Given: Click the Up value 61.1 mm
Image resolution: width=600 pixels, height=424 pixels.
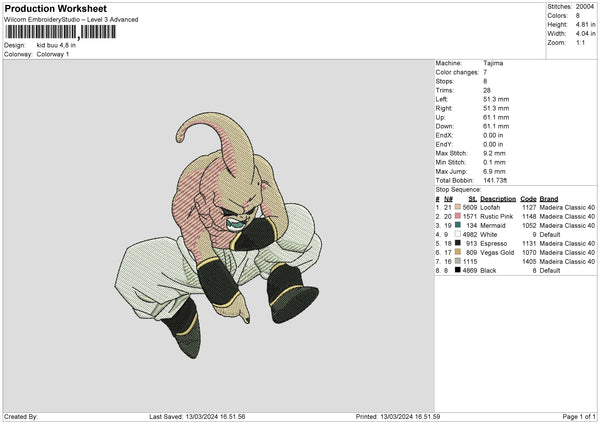Looking at the screenshot, I should click(x=496, y=117).
